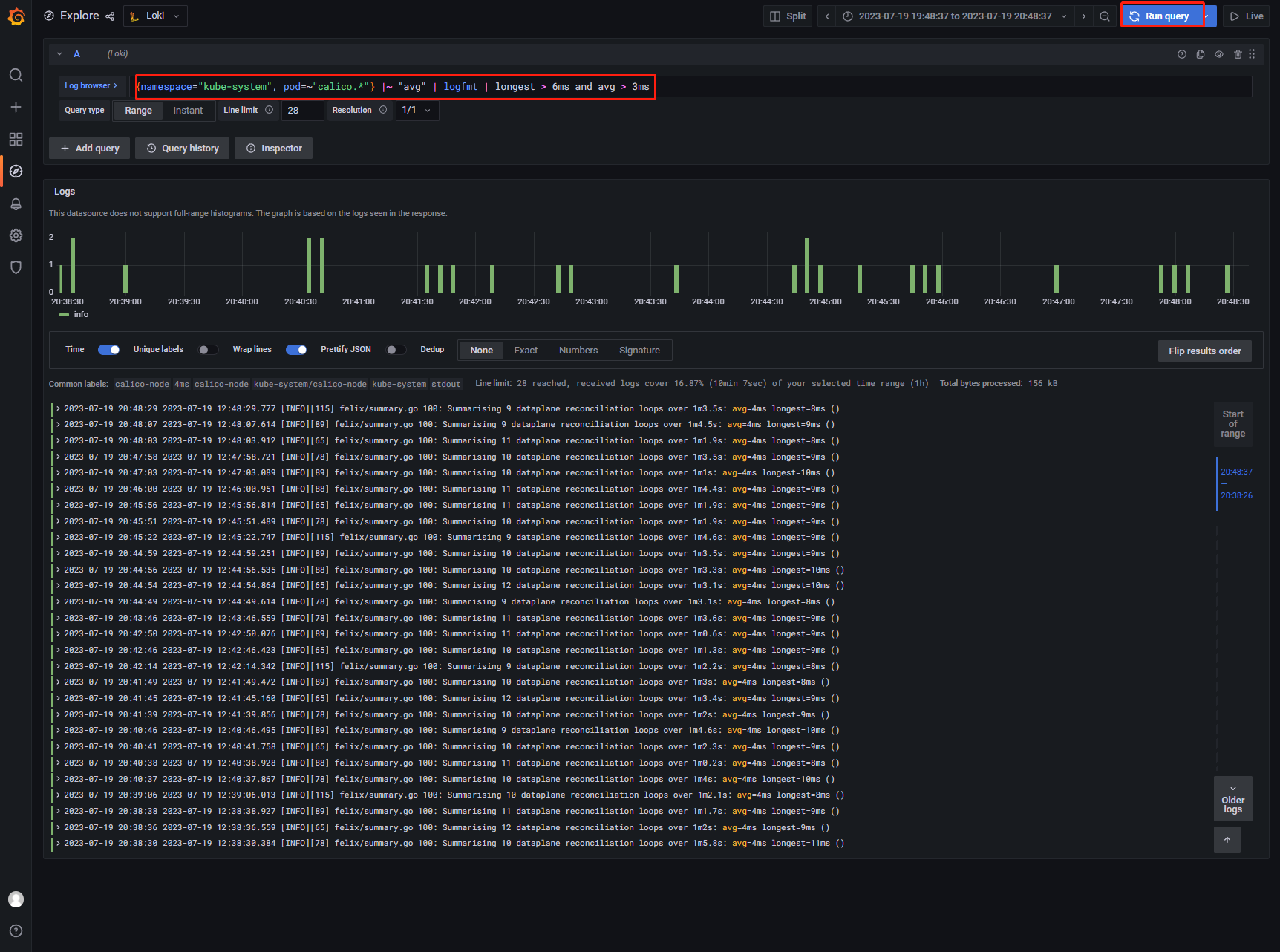Collapse query row A

(x=59, y=54)
